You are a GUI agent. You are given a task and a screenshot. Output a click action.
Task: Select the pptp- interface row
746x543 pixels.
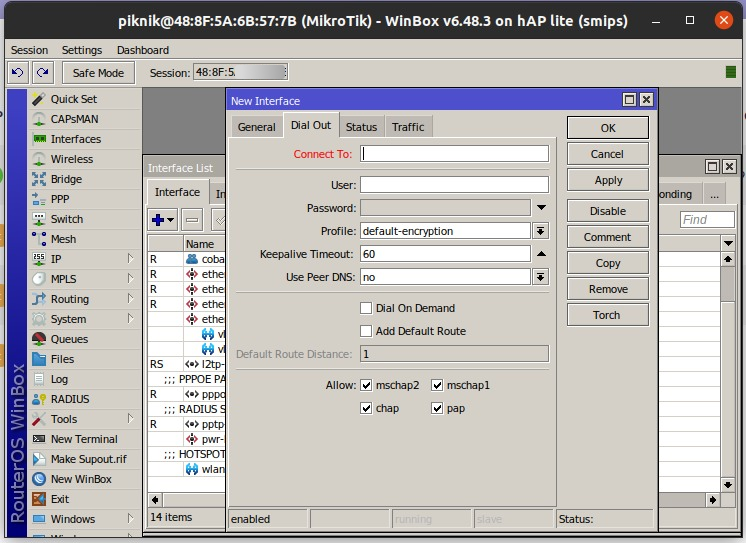[x=186, y=424]
